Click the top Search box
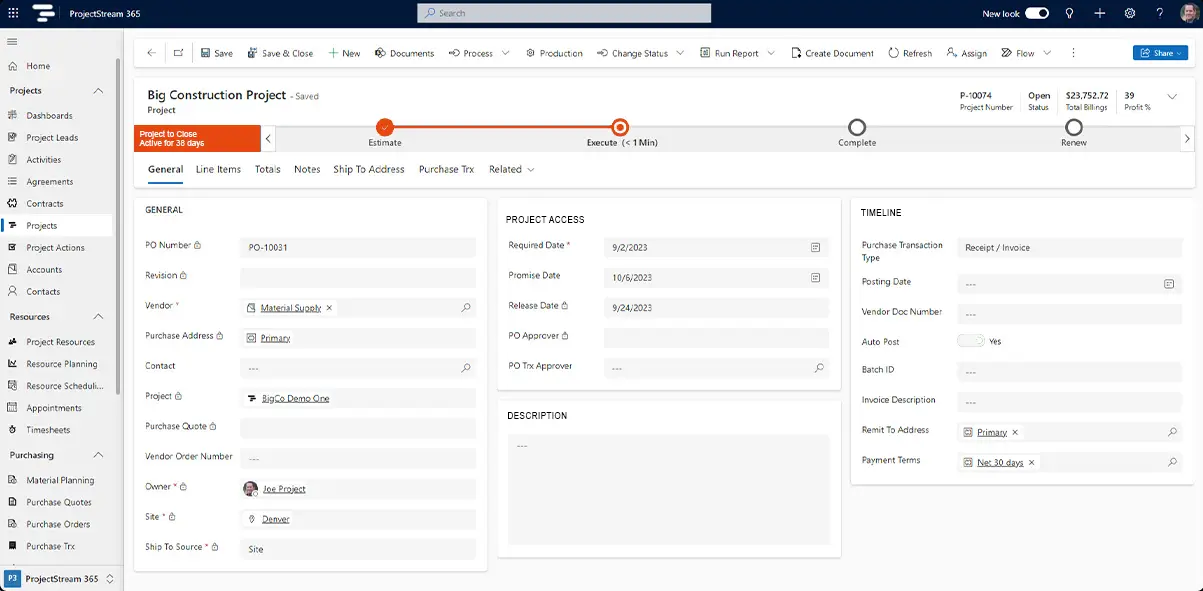Image resolution: width=1203 pixels, height=591 pixels. (564, 13)
